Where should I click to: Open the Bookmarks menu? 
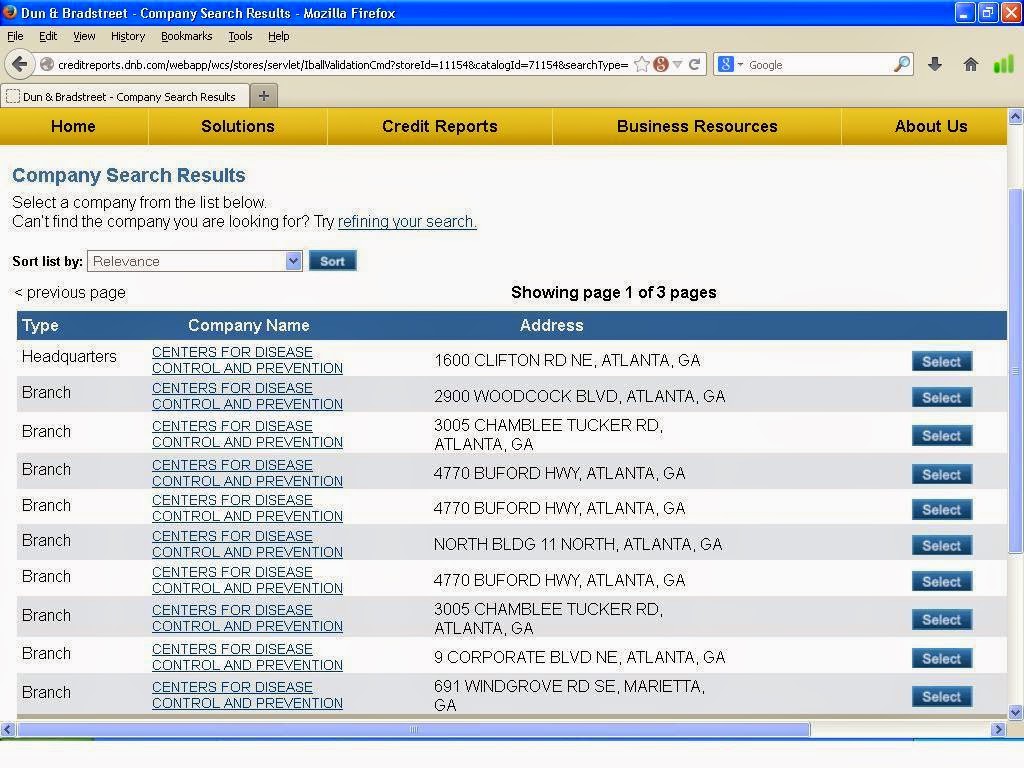click(x=187, y=36)
